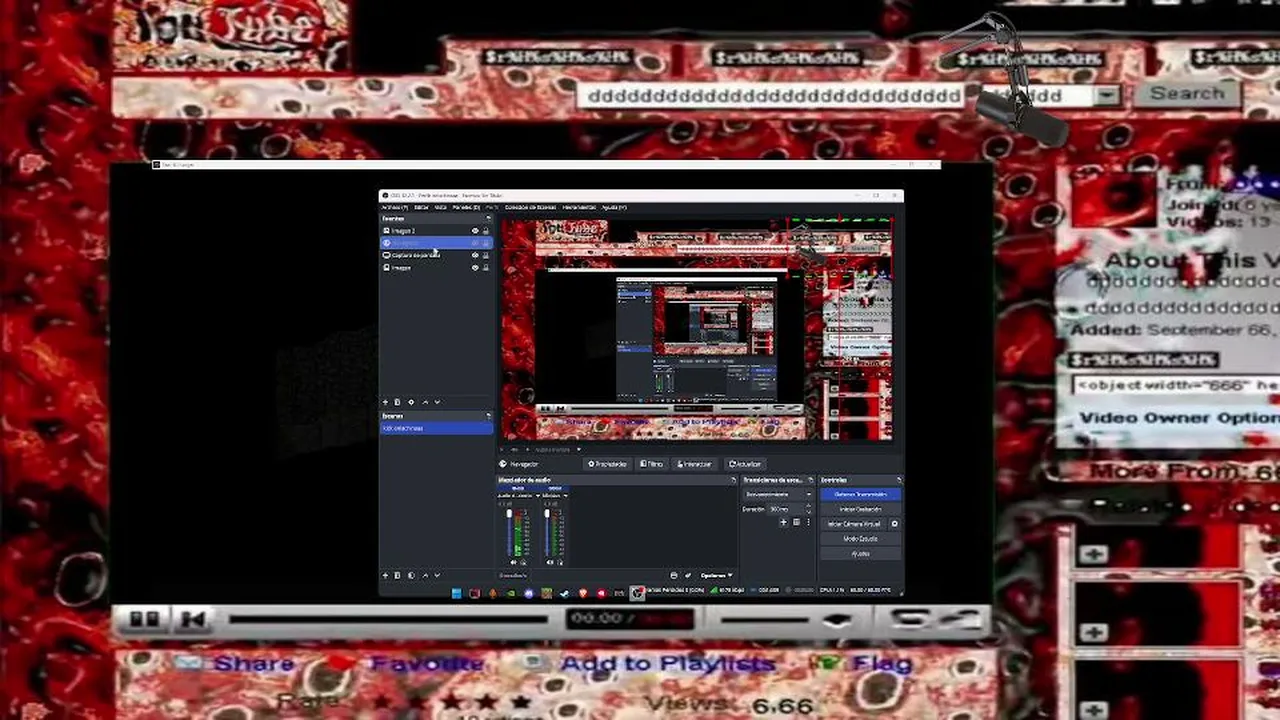The width and height of the screenshot is (1280, 720).
Task: Open the Editar menu in OBS
Action: coord(421,207)
